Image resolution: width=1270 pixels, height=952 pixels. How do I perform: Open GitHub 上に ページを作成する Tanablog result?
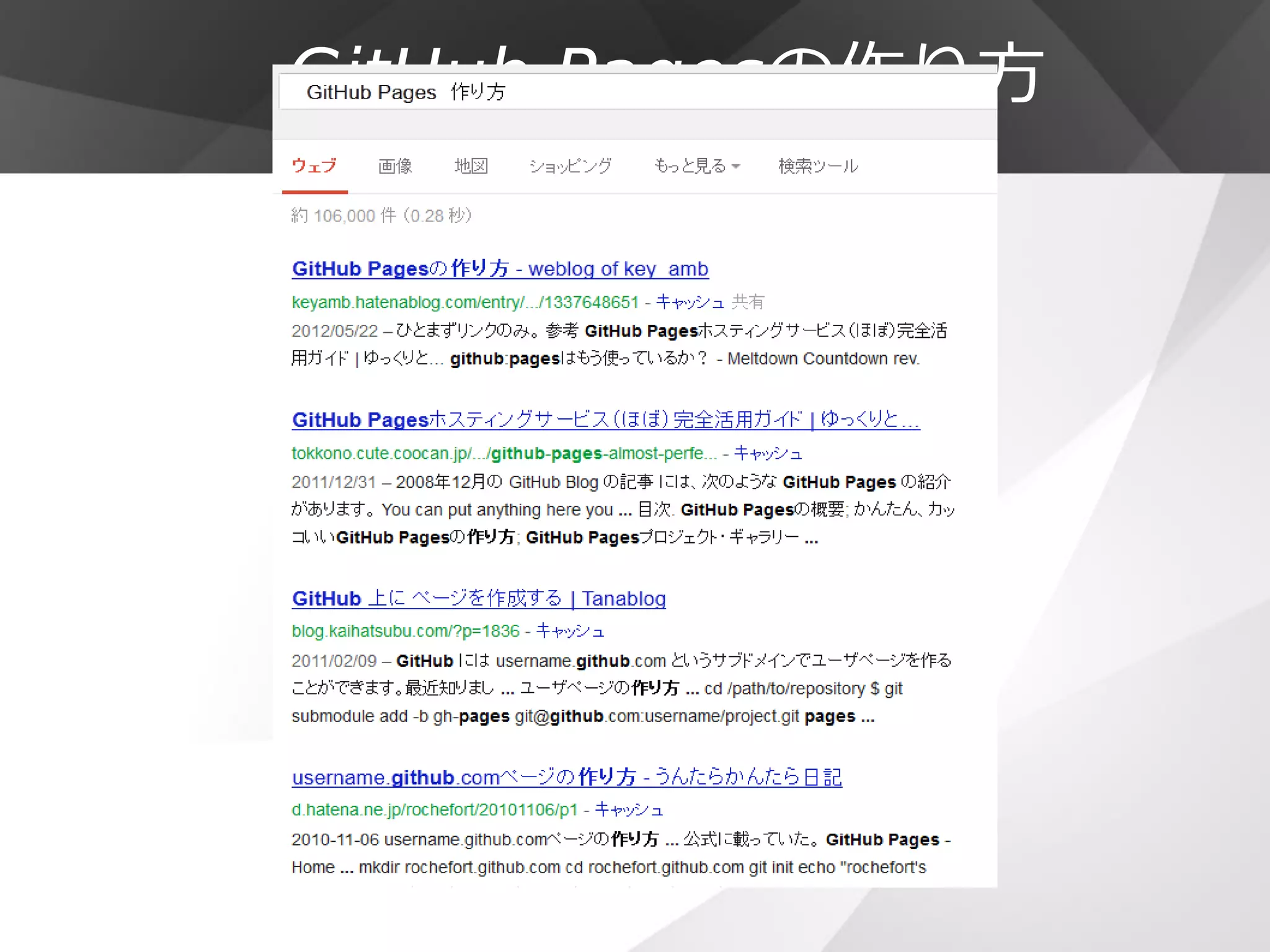click(x=479, y=599)
